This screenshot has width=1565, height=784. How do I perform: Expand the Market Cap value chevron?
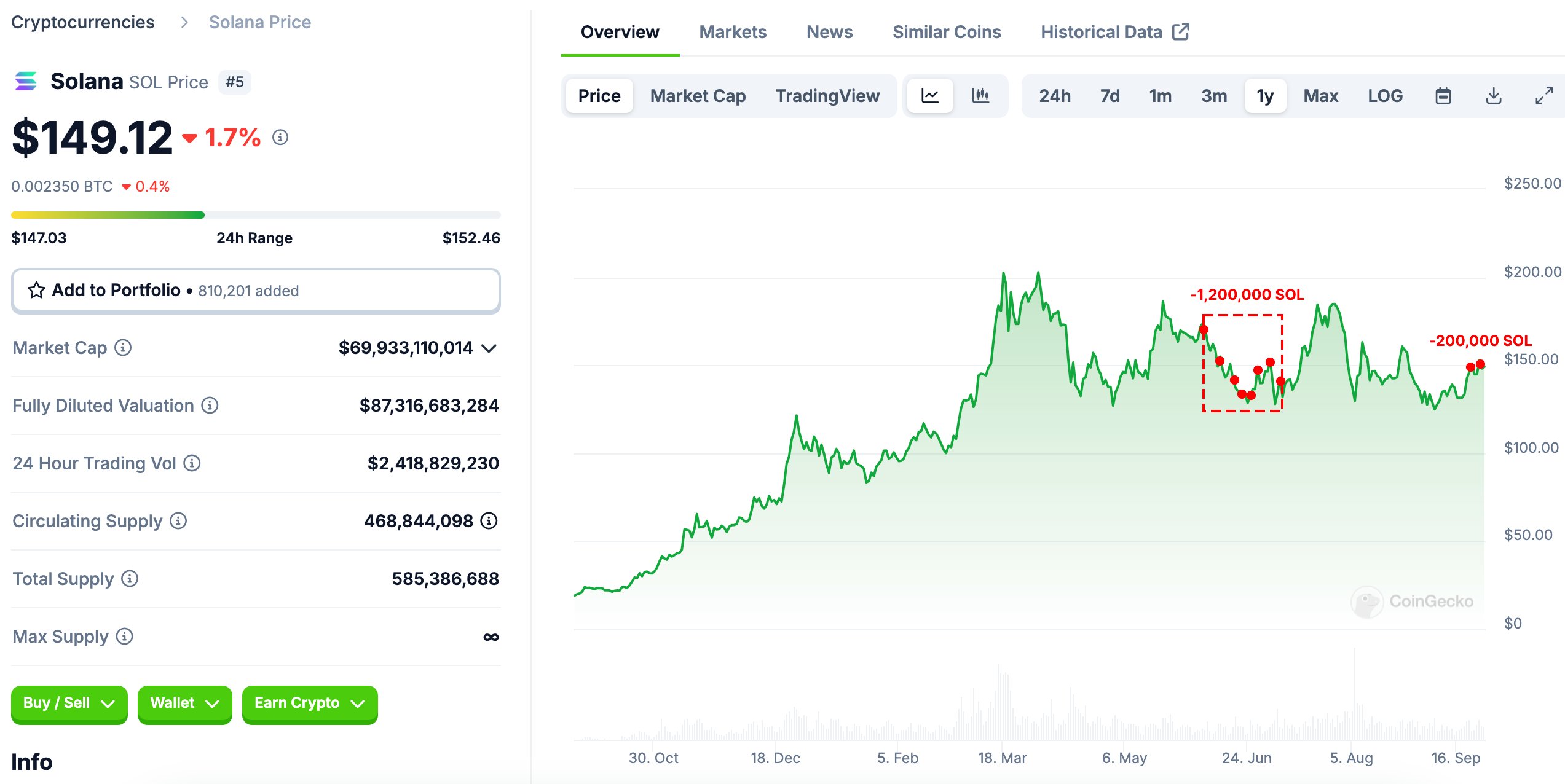point(489,348)
